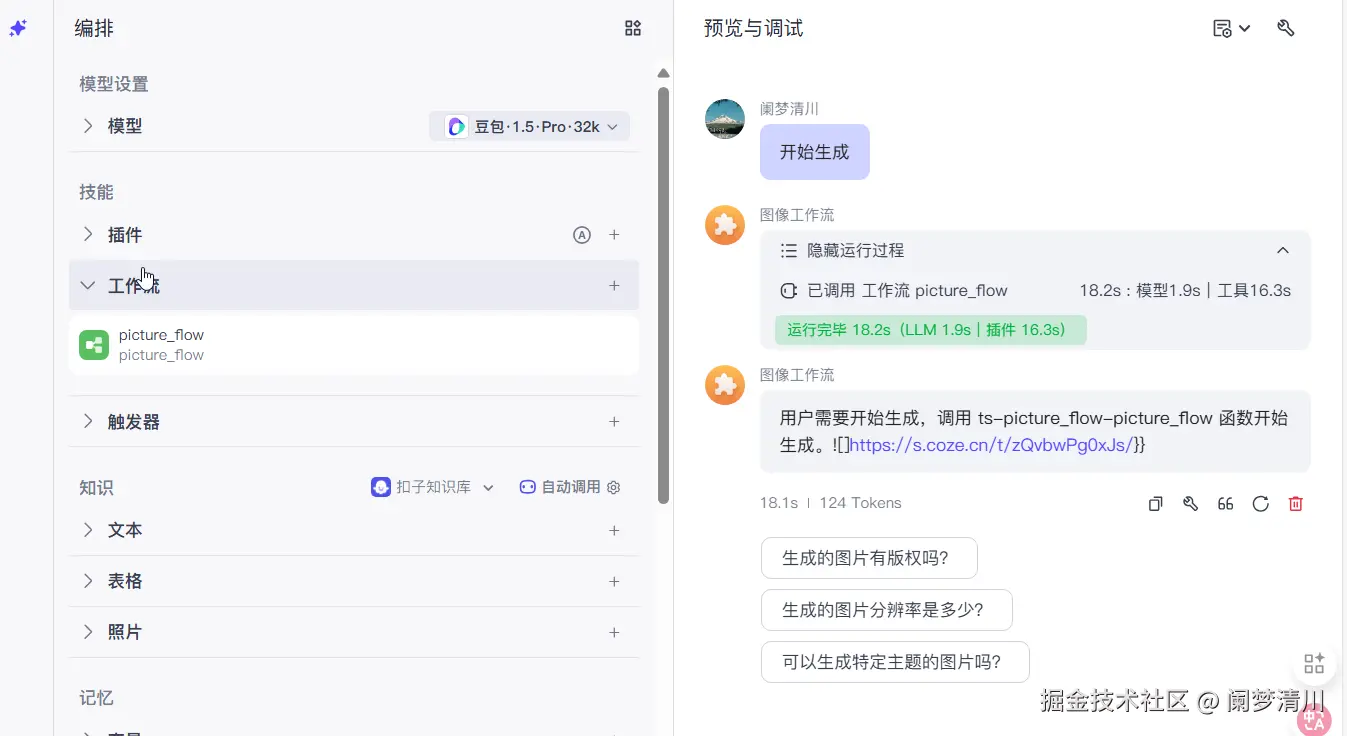Viewport: 1347px width, 736px height.
Task: Add a plugin with the plus icon
Action: (x=614, y=235)
